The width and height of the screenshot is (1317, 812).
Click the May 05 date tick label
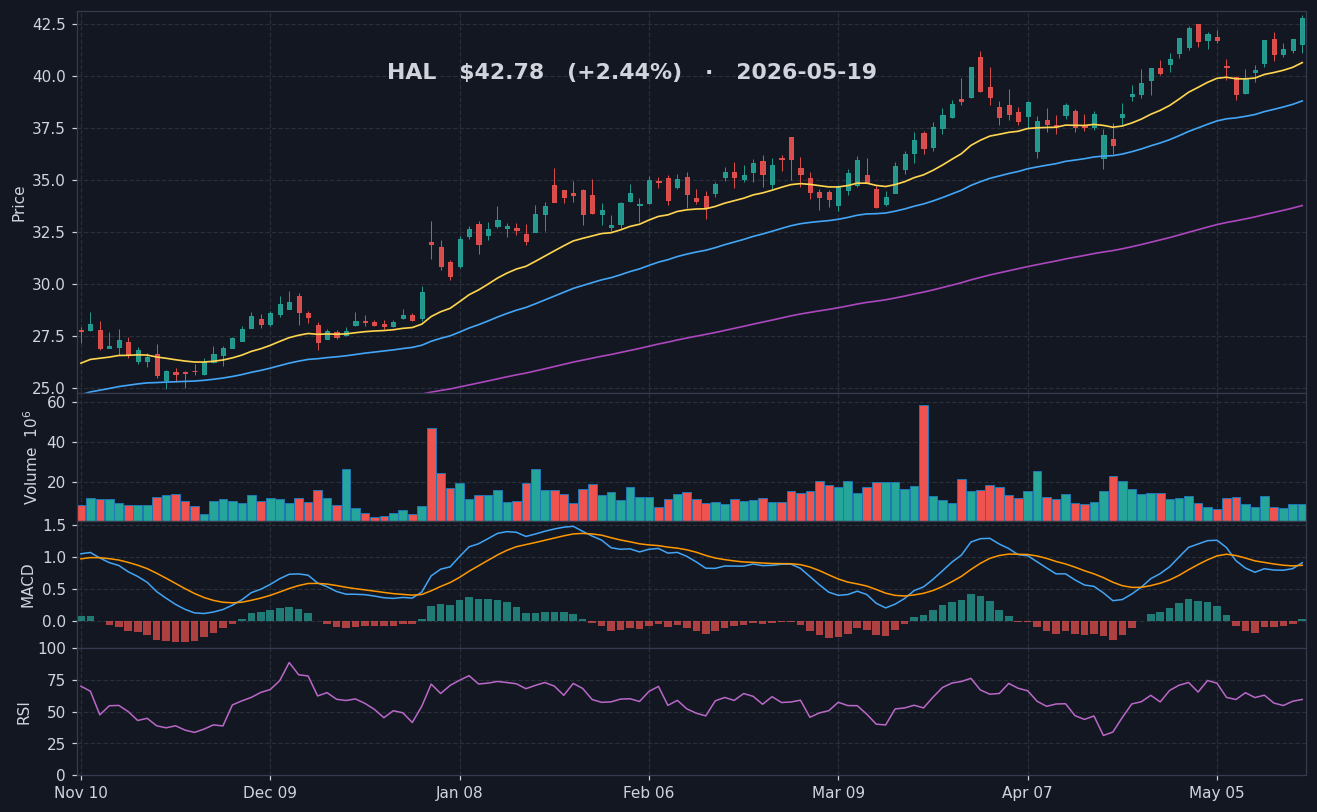click(x=1217, y=793)
